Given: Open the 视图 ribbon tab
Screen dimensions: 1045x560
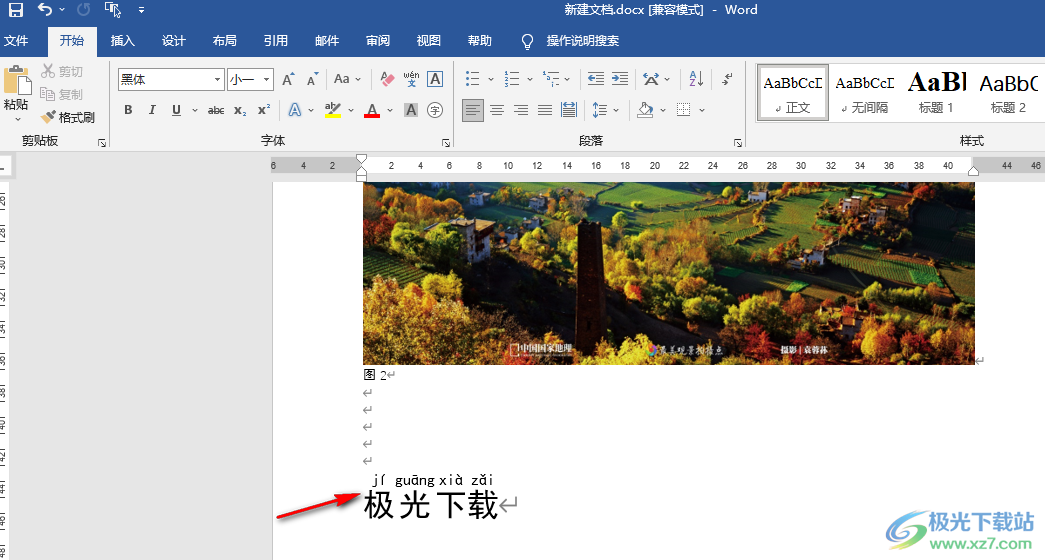Looking at the screenshot, I should coord(429,41).
